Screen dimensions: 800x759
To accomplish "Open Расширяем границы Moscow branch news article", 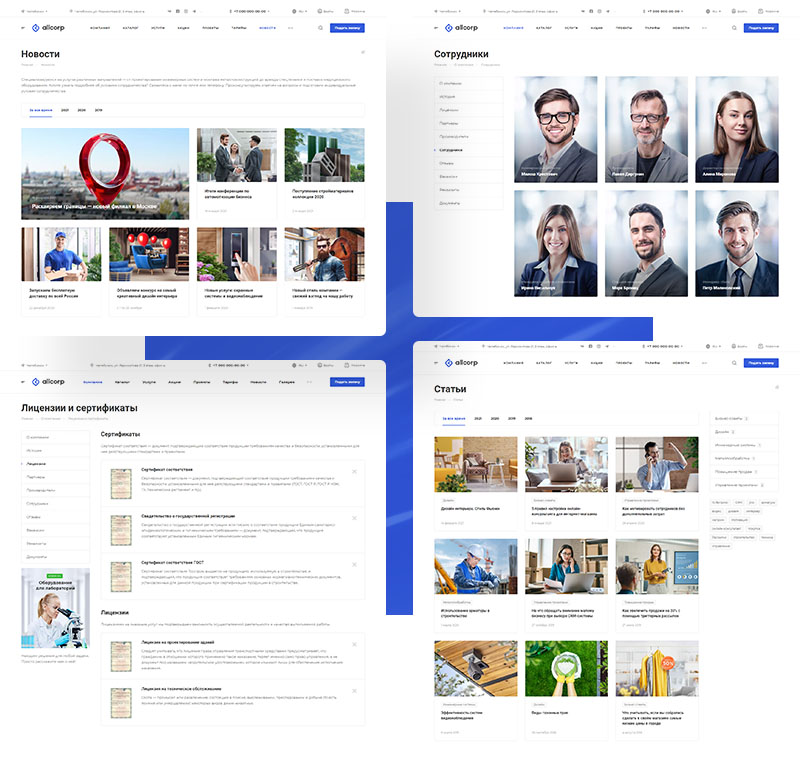I will (105, 173).
